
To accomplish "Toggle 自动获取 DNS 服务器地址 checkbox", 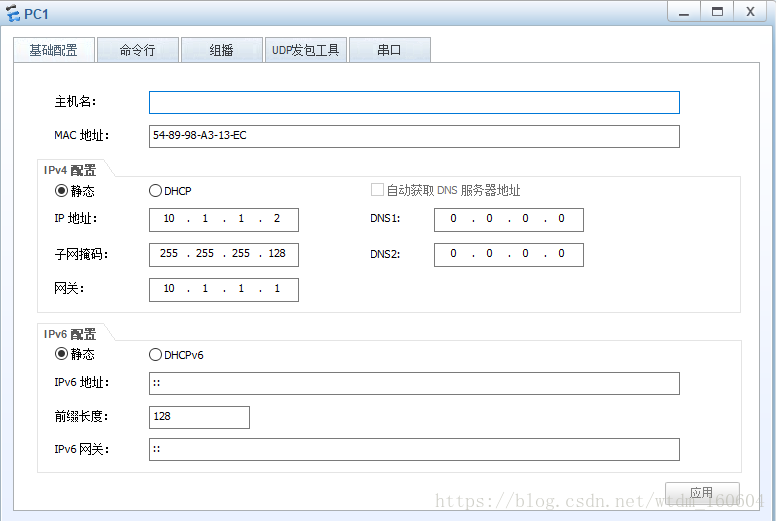I will click(x=377, y=190).
